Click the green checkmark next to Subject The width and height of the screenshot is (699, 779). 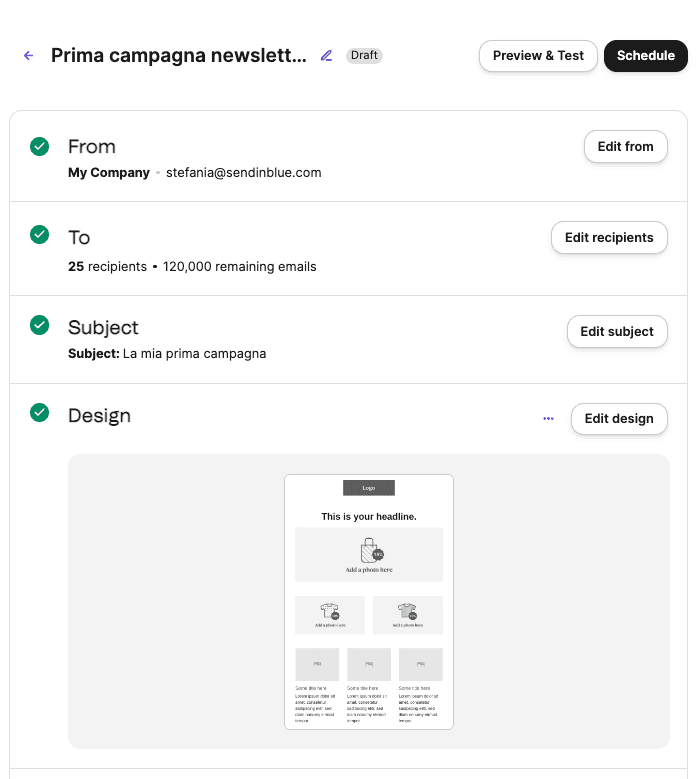[x=39, y=325]
